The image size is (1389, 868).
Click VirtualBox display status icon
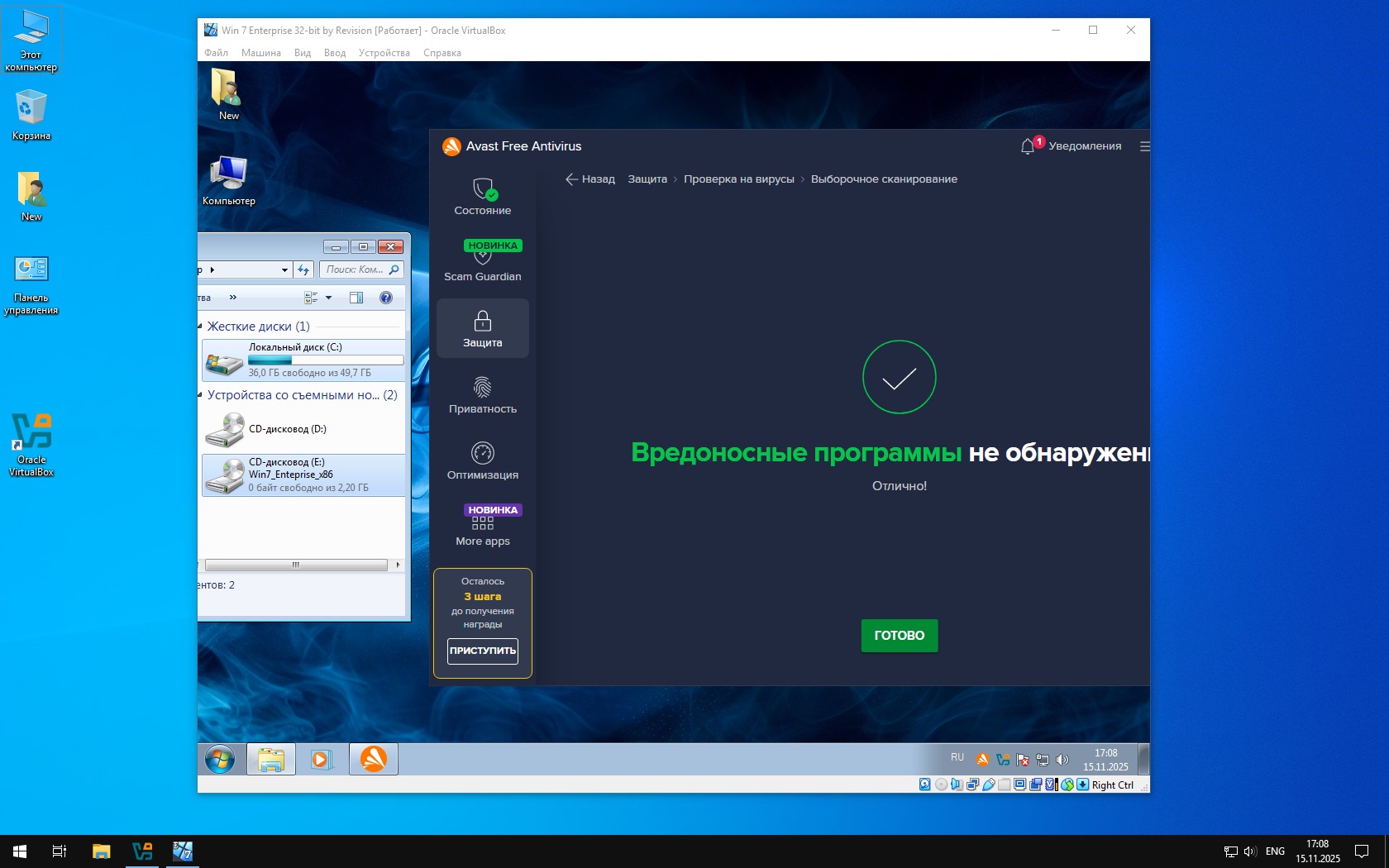[x=1019, y=785]
